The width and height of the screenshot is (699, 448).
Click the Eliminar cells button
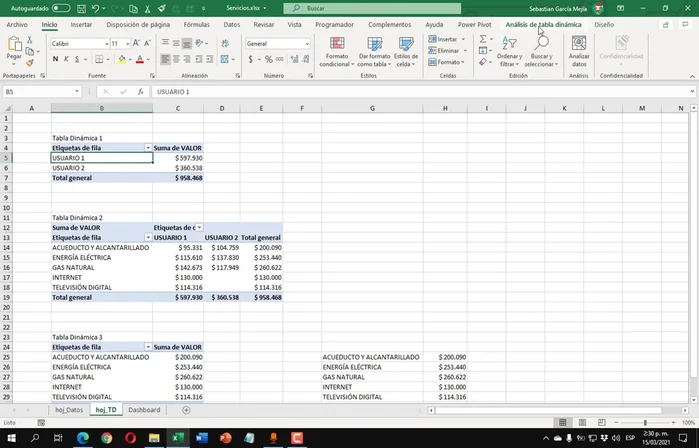[x=444, y=51]
